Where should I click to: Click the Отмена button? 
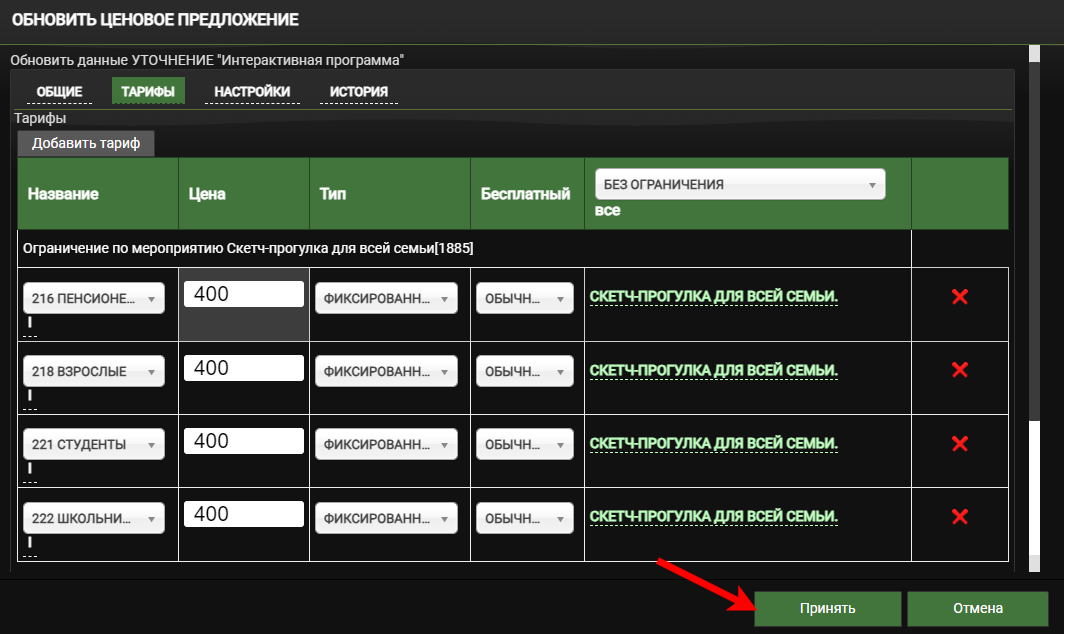point(977,608)
